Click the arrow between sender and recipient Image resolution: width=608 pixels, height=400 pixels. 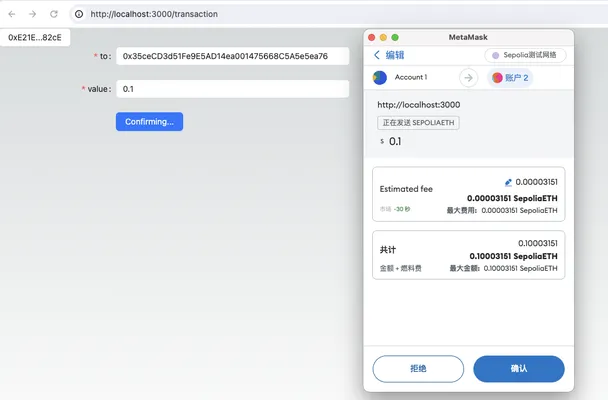click(x=468, y=78)
